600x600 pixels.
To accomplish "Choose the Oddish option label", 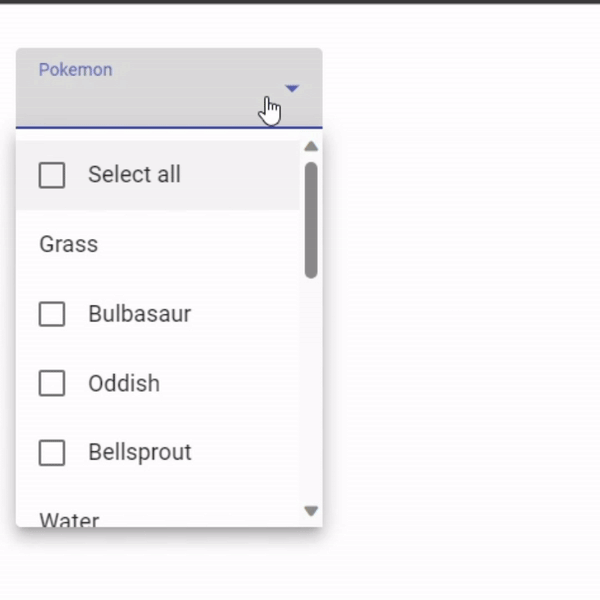I will pyautogui.click(x=124, y=383).
